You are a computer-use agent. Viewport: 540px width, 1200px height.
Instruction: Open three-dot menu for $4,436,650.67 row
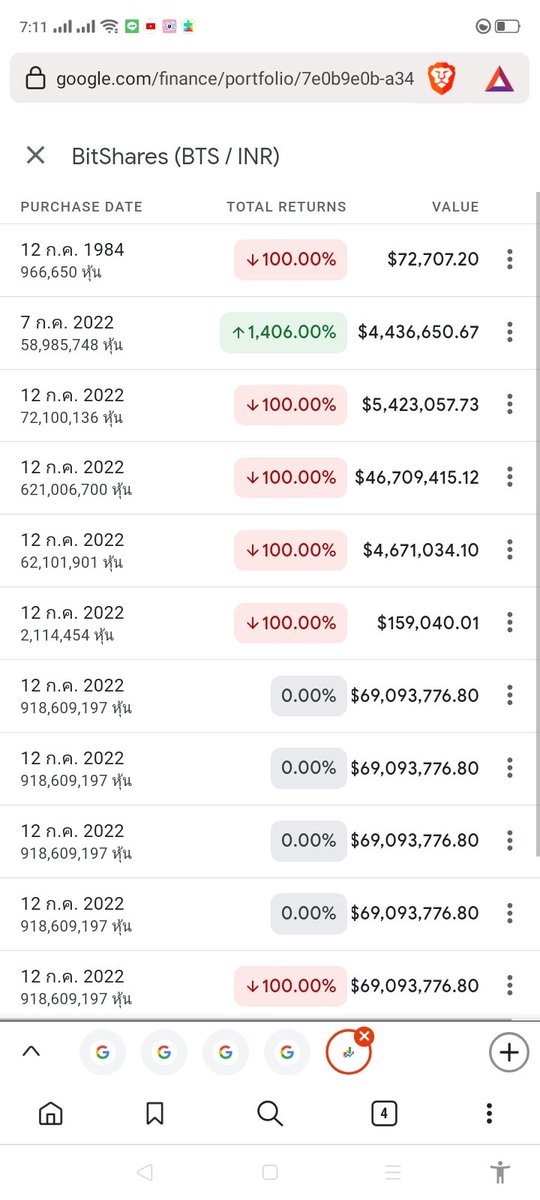(x=510, y=332)
